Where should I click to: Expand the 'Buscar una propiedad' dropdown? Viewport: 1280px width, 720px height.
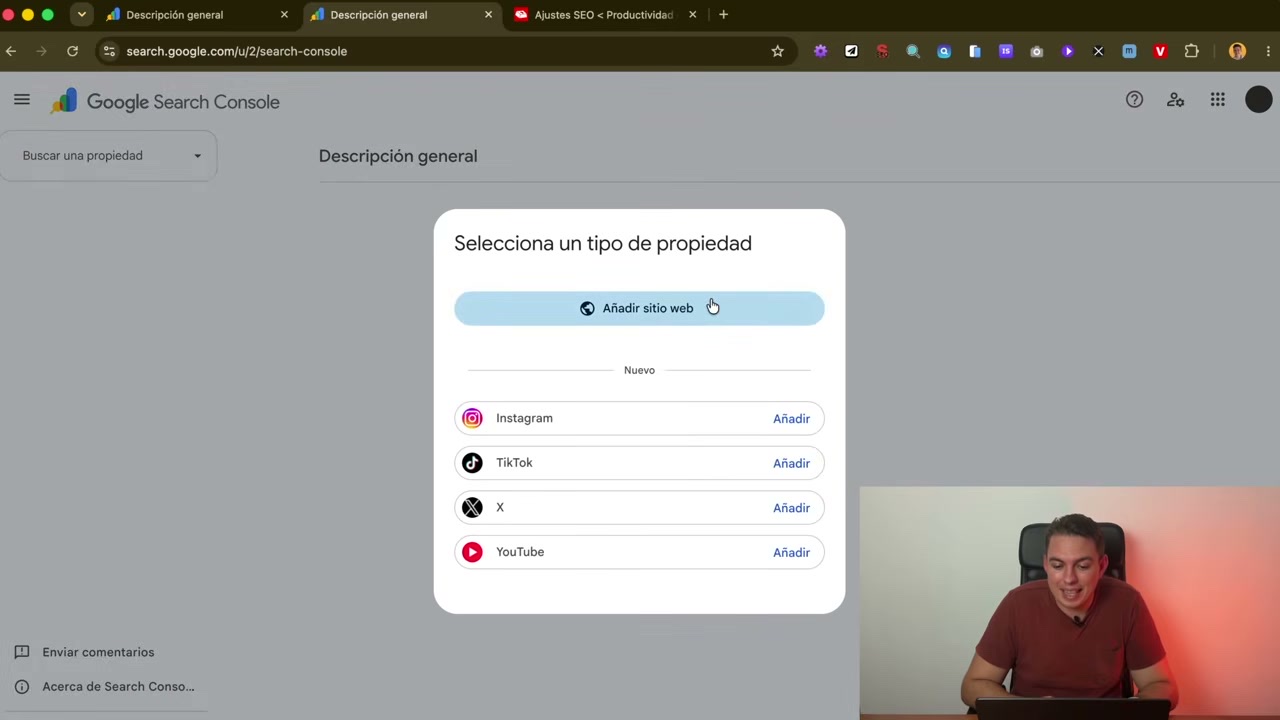[x=109, y=156]
